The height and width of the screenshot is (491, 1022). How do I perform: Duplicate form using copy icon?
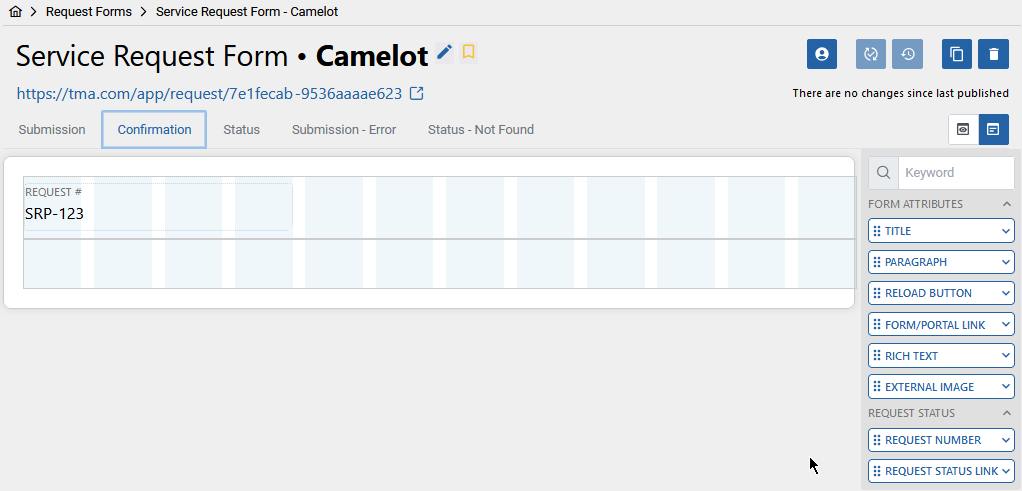[x=957, y=54]
